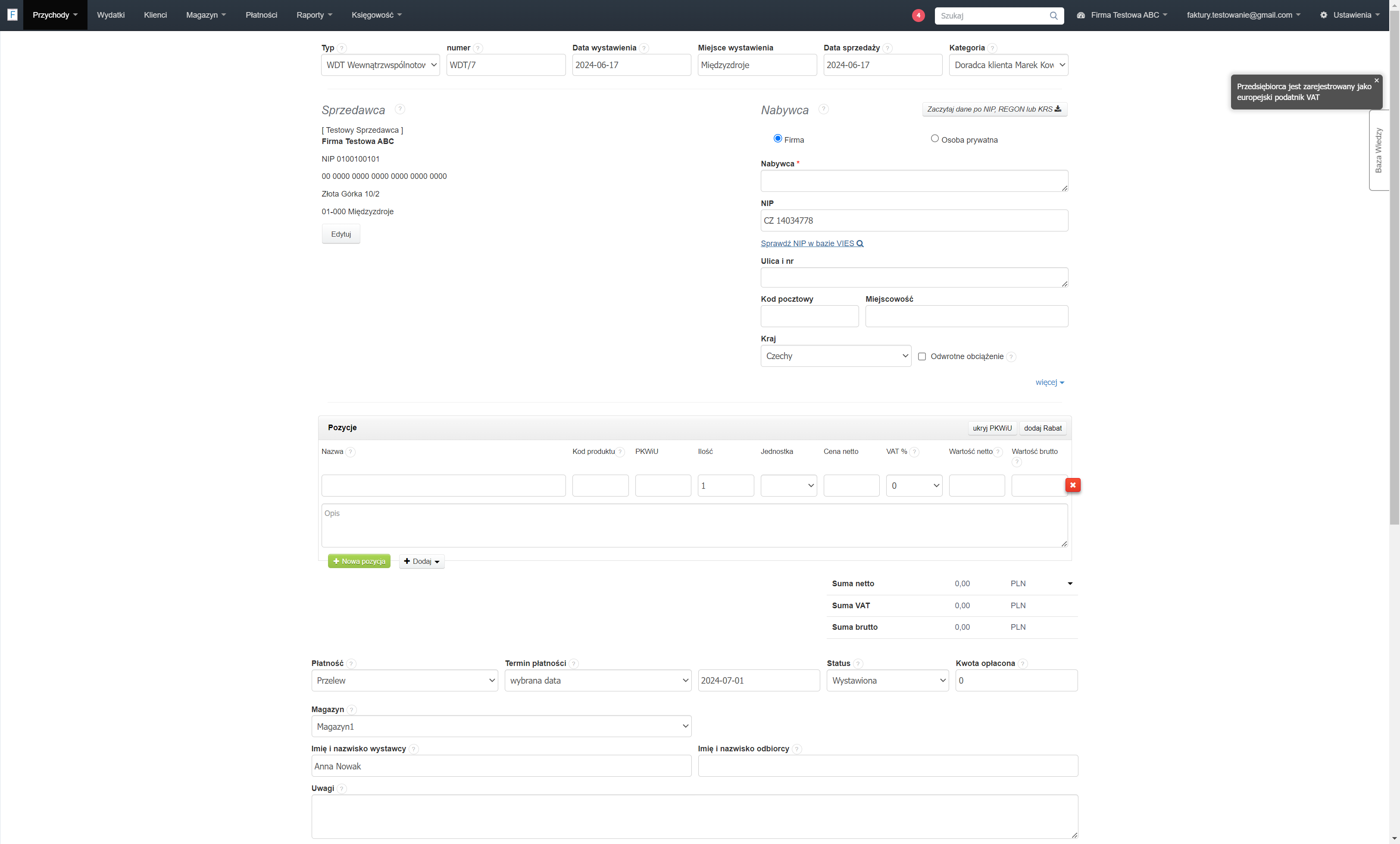Click help icon next to VAT %
The image size is (1400, 844).
click(914, 452)
